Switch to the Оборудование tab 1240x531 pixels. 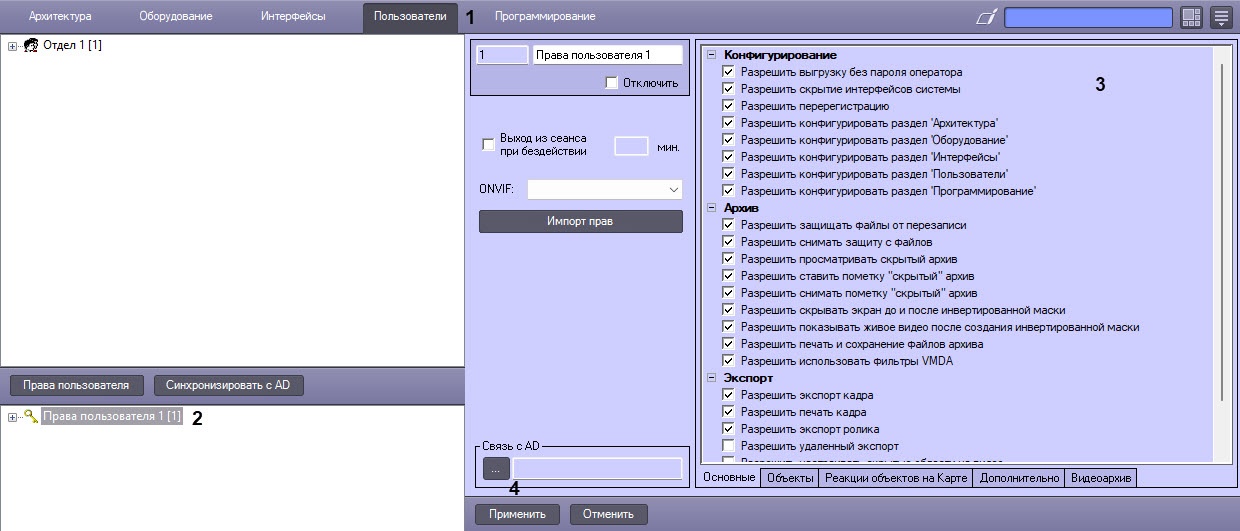point(175,16)
